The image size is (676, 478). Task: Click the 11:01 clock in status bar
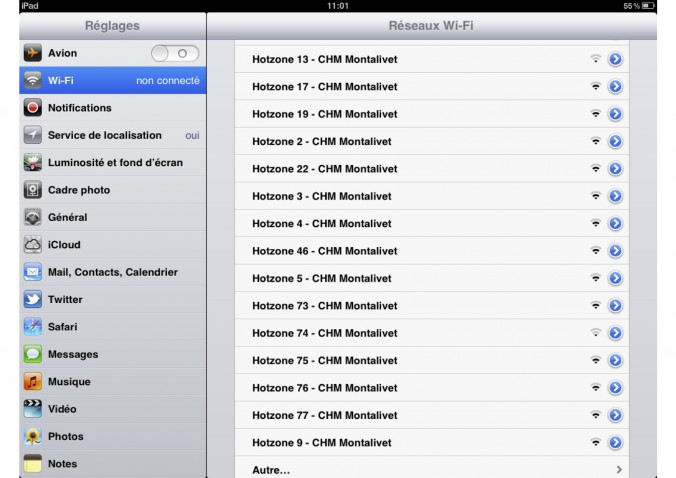pos(338,6)
